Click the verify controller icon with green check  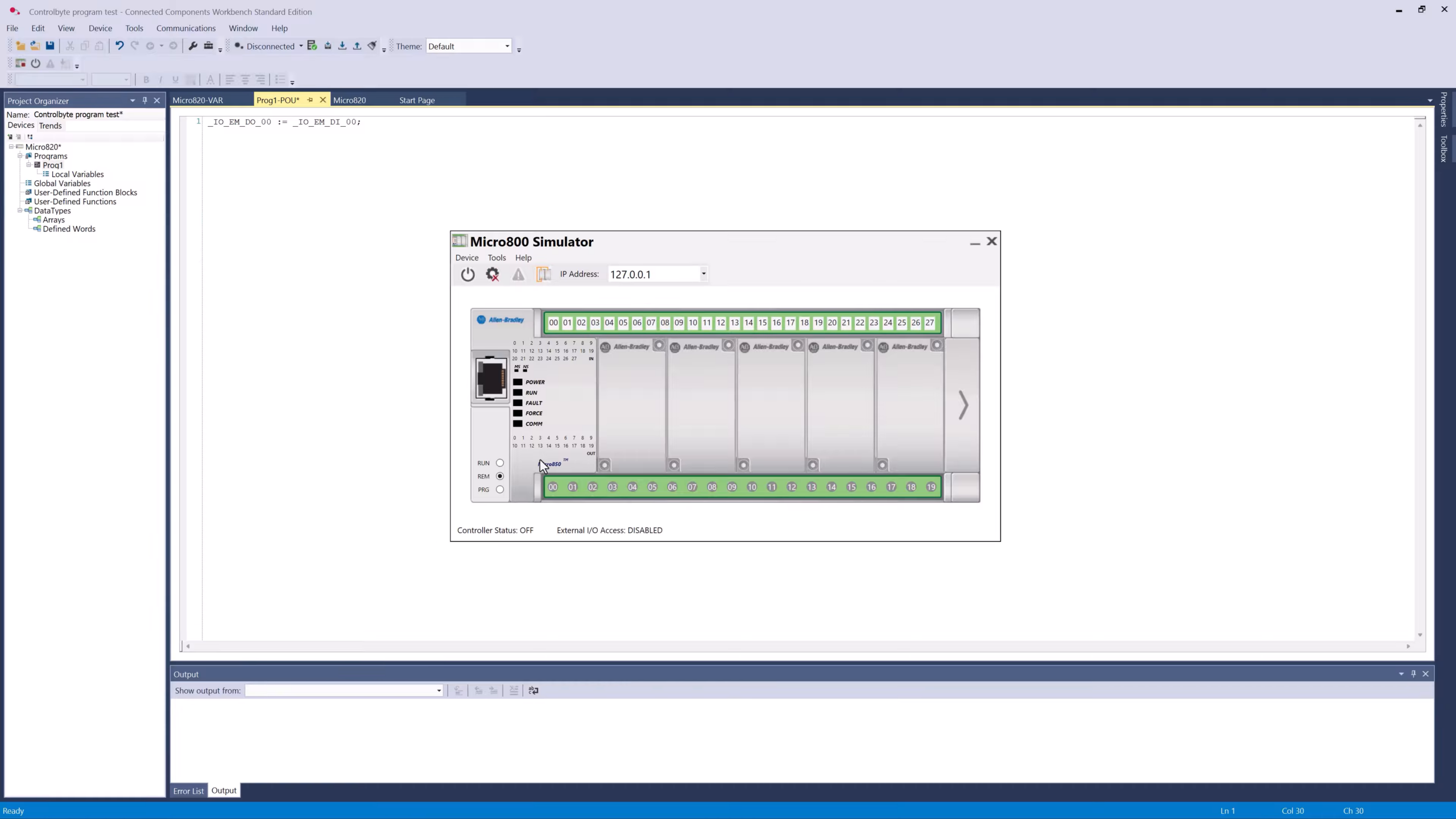point(312,46)
